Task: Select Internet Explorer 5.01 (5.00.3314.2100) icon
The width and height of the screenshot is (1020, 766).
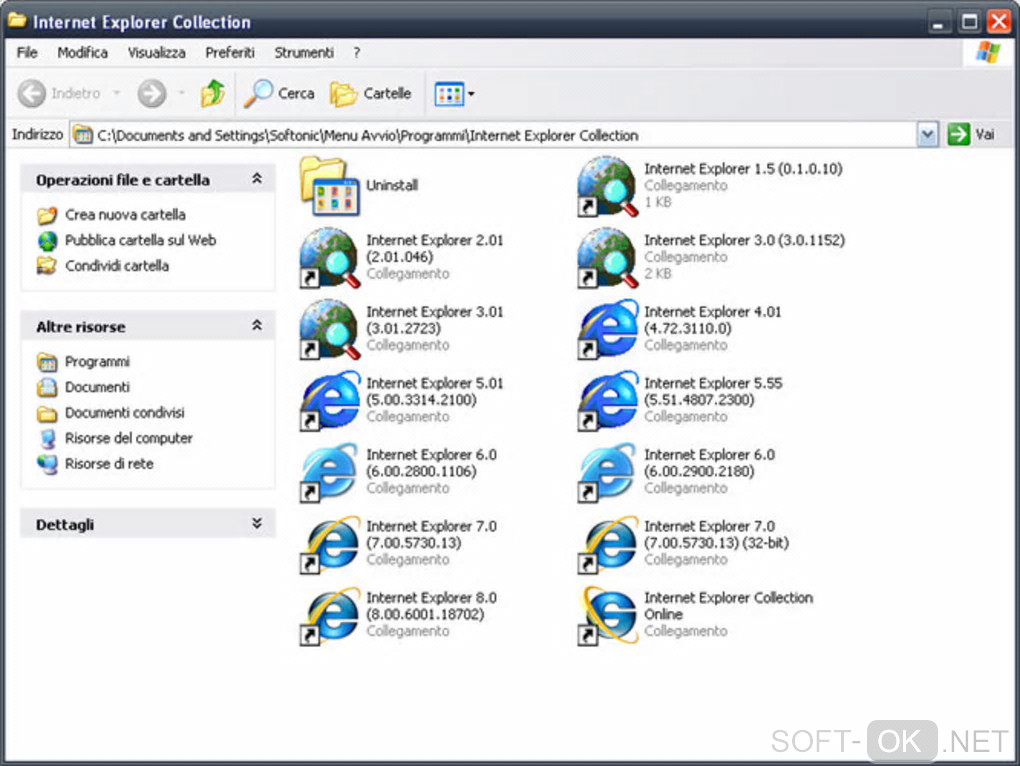Action: point(329,401)
